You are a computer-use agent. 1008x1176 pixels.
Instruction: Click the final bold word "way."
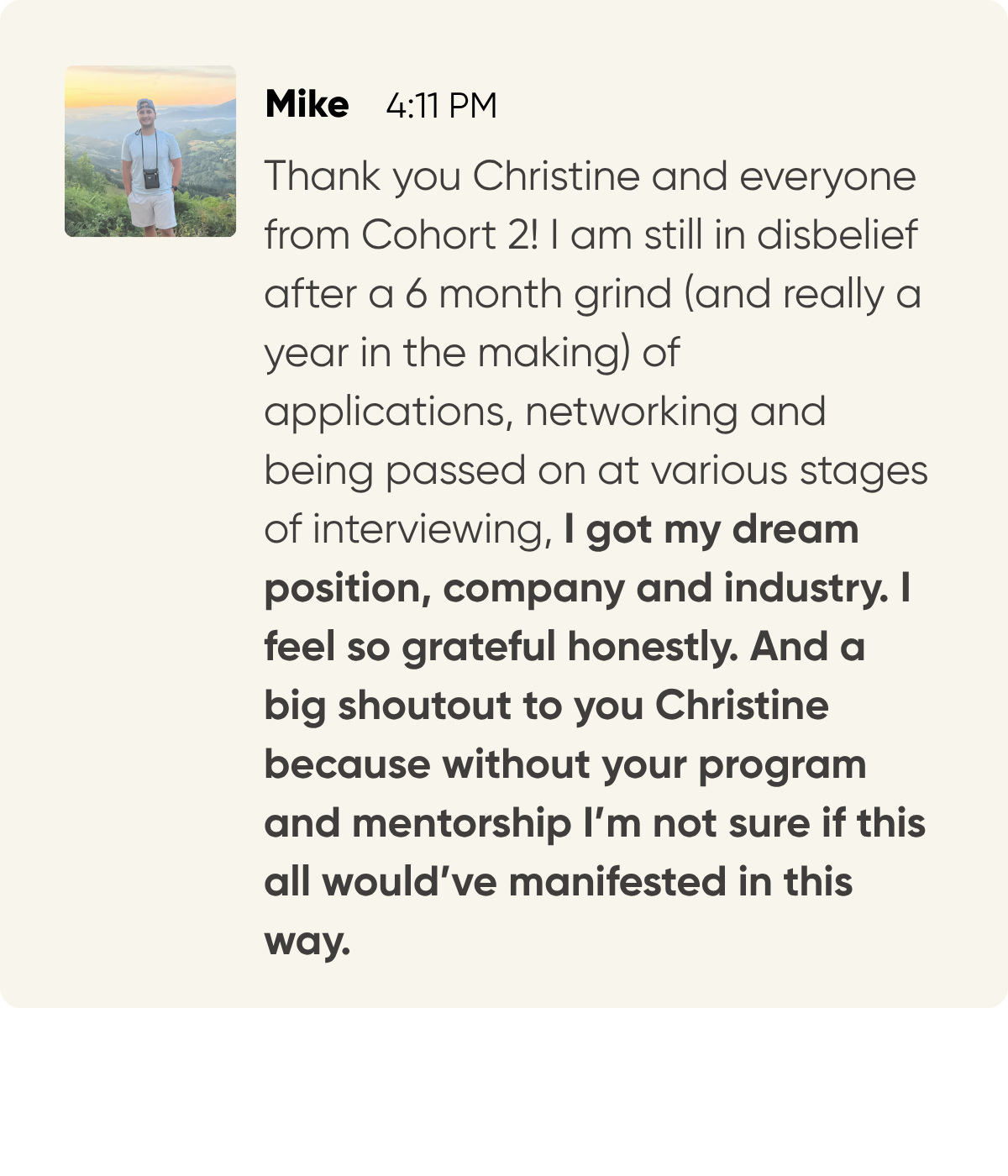[x=307, y=941]
